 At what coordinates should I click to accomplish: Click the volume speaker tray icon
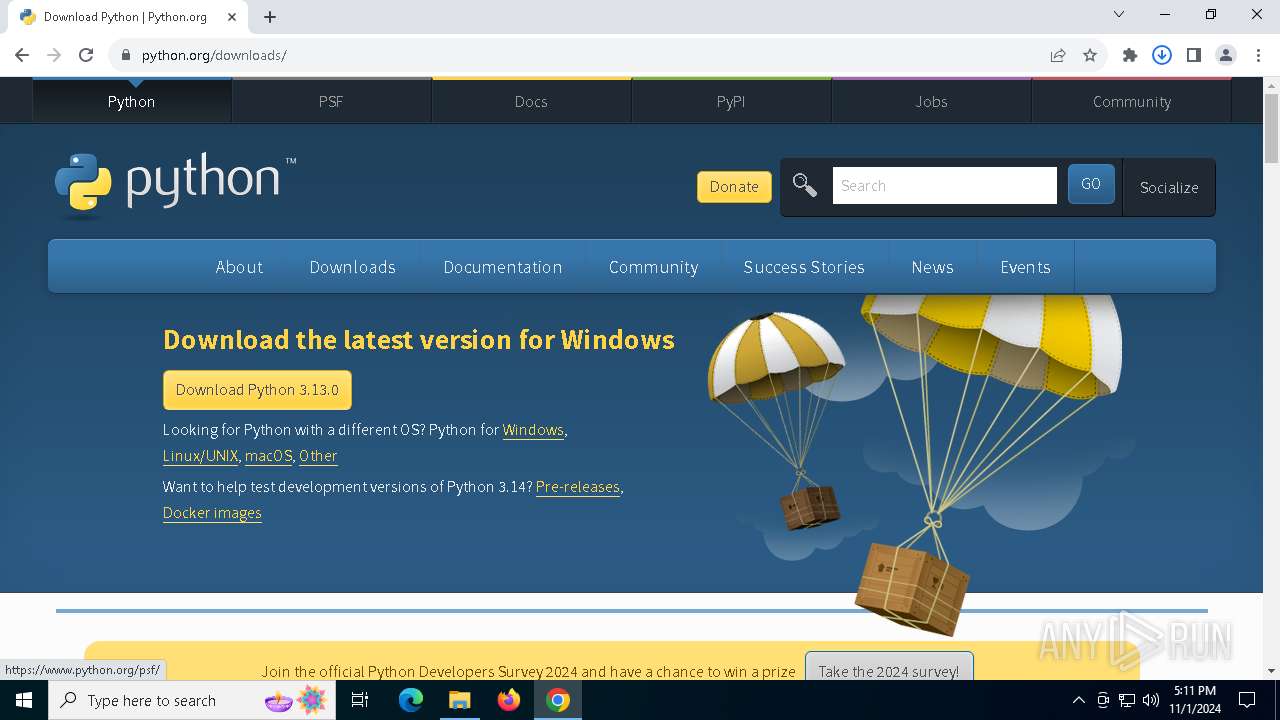(x=1150, y=700)
